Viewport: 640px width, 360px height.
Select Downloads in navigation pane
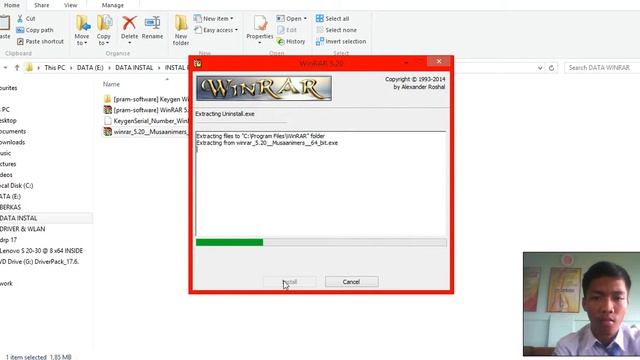(13, 142)
